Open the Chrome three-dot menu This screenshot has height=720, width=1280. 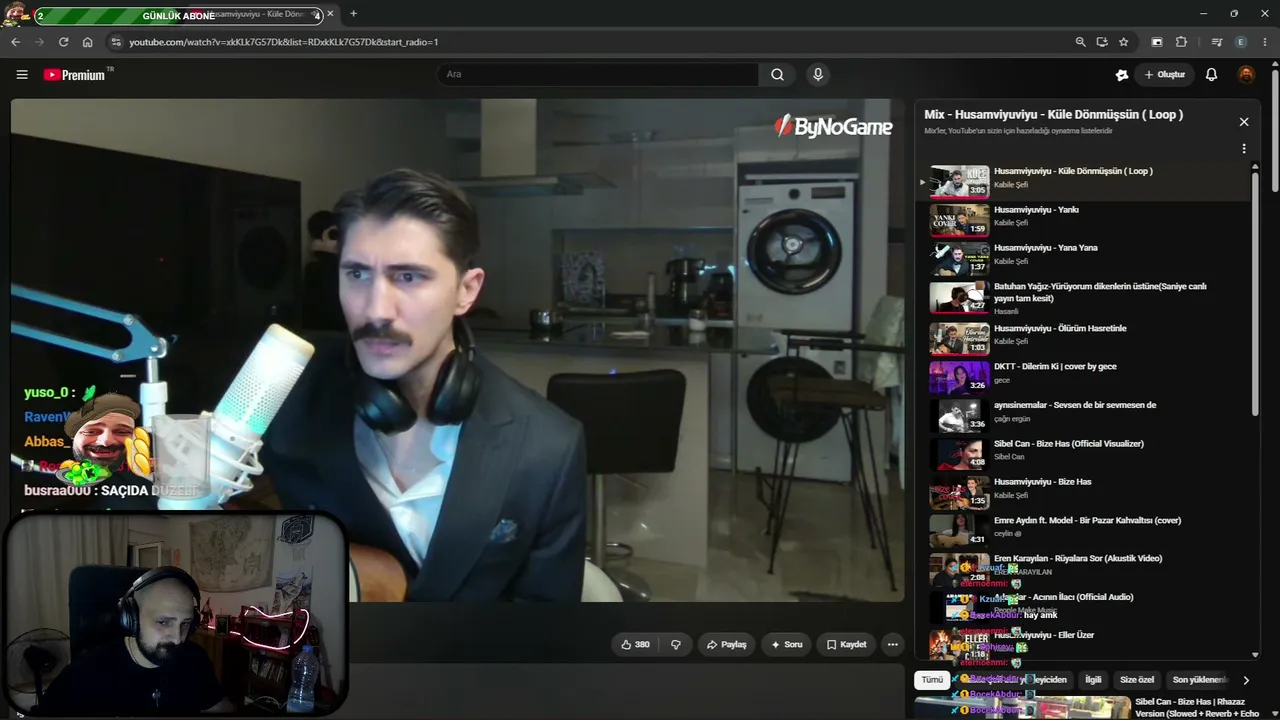click(x=1266, y=42)
